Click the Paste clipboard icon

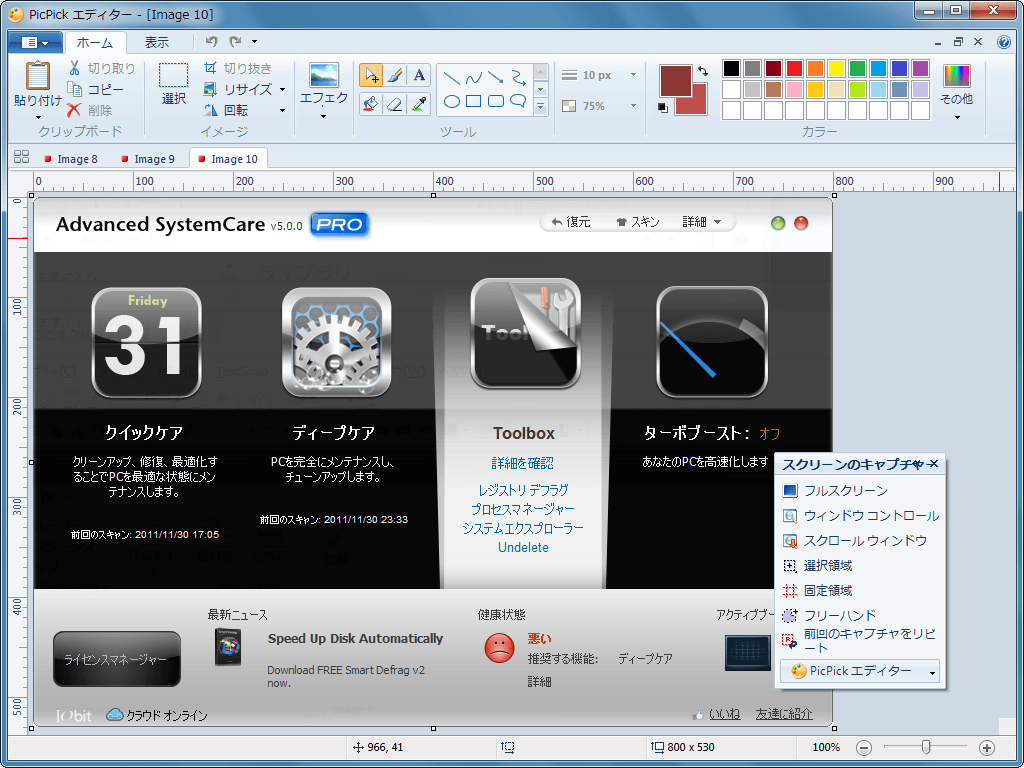click(37, 75)
